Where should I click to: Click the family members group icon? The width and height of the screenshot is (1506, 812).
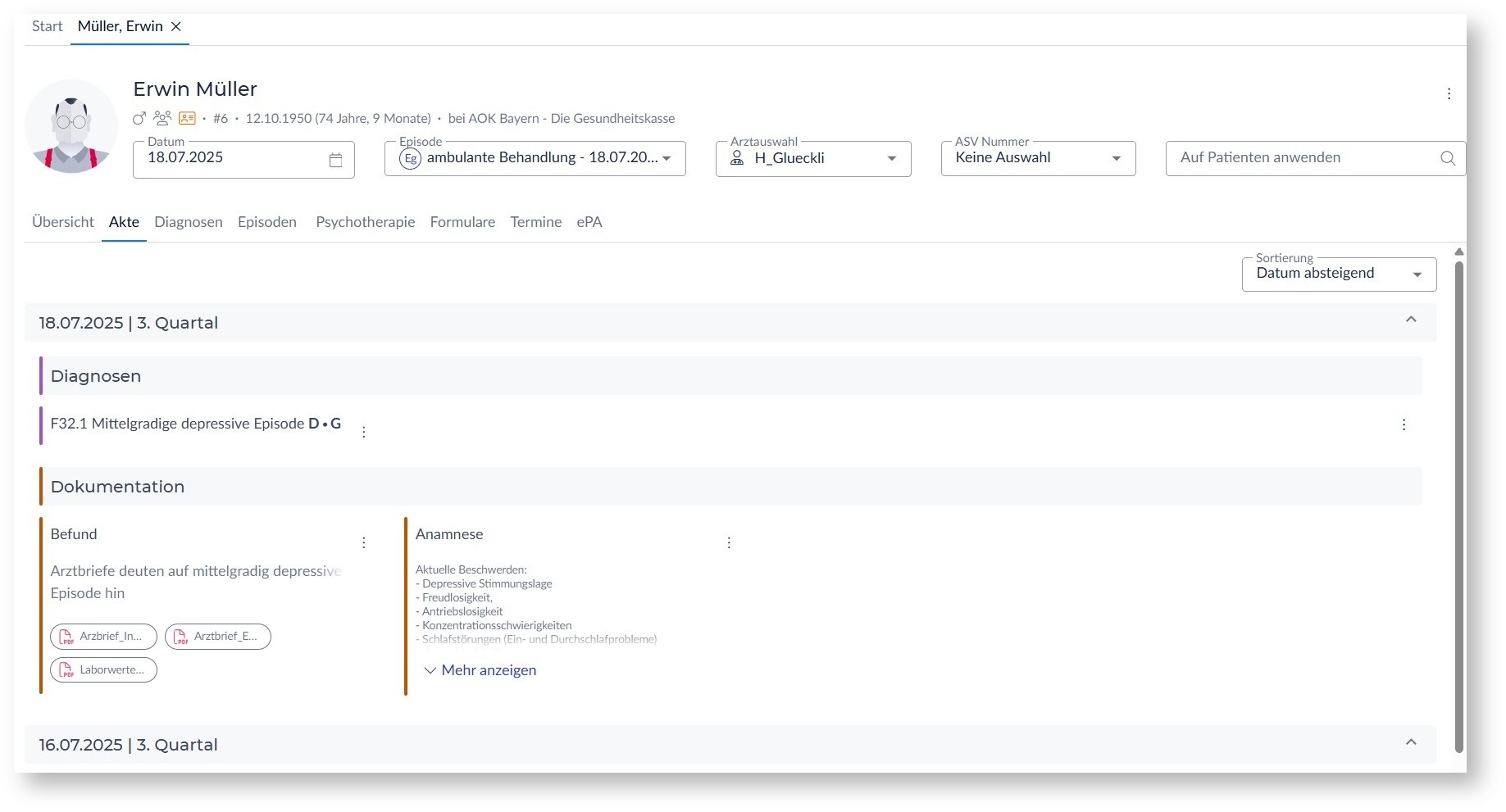(x=162, y=118)
